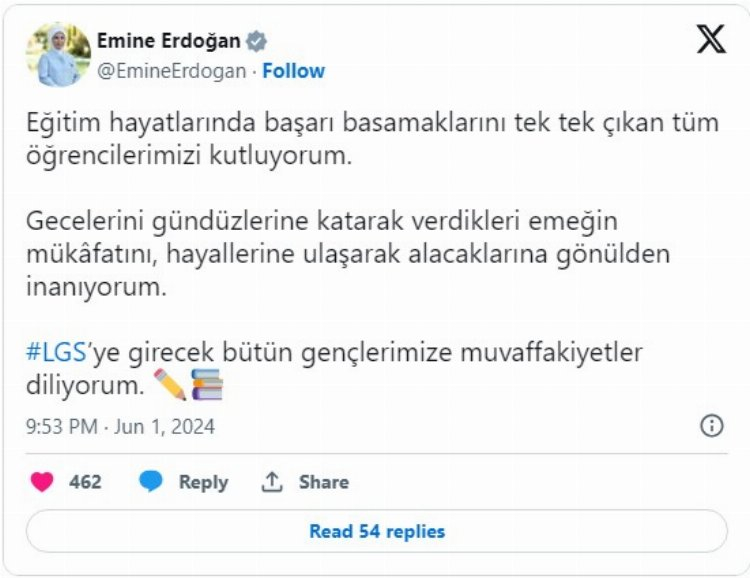Image resolution: width=750 pixels, height=578 pixels.
Task: Open the tweet info circle icon
Action: point(711,426)
